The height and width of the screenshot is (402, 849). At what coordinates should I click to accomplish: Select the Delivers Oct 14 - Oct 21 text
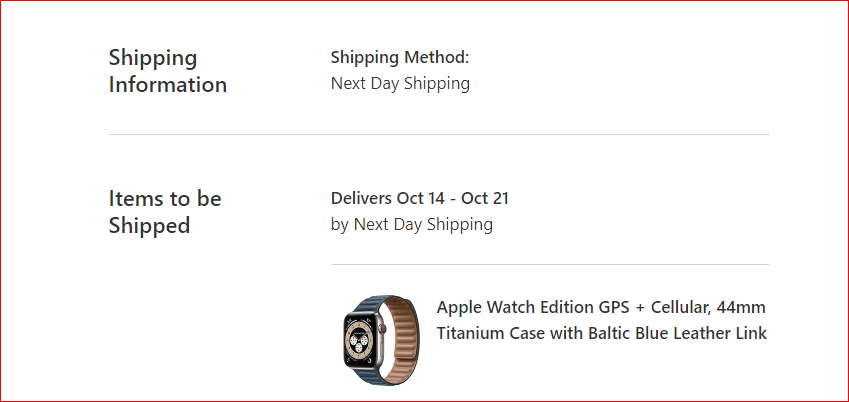[419, 198]
